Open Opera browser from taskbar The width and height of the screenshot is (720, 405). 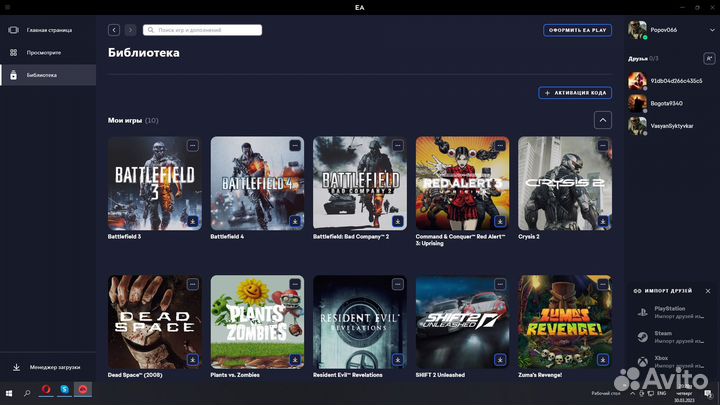[x=46, y=390]
